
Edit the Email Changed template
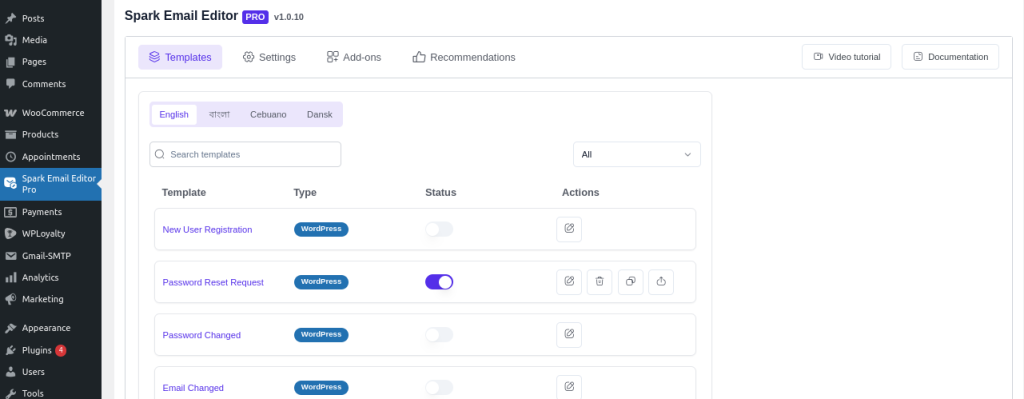(569, 387)
